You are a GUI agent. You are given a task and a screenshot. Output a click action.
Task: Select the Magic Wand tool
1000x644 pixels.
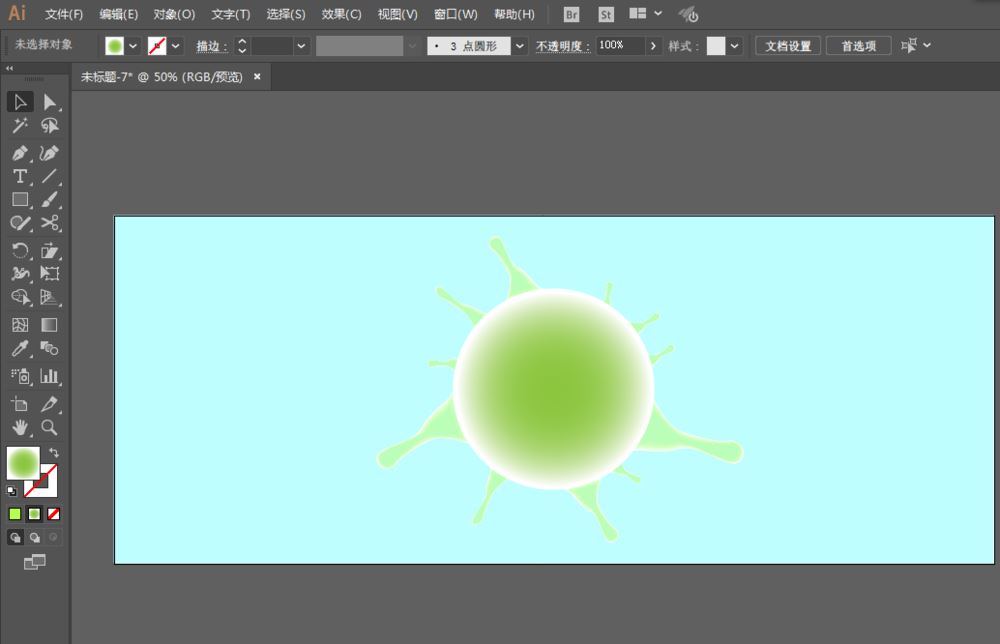point(19,126)
